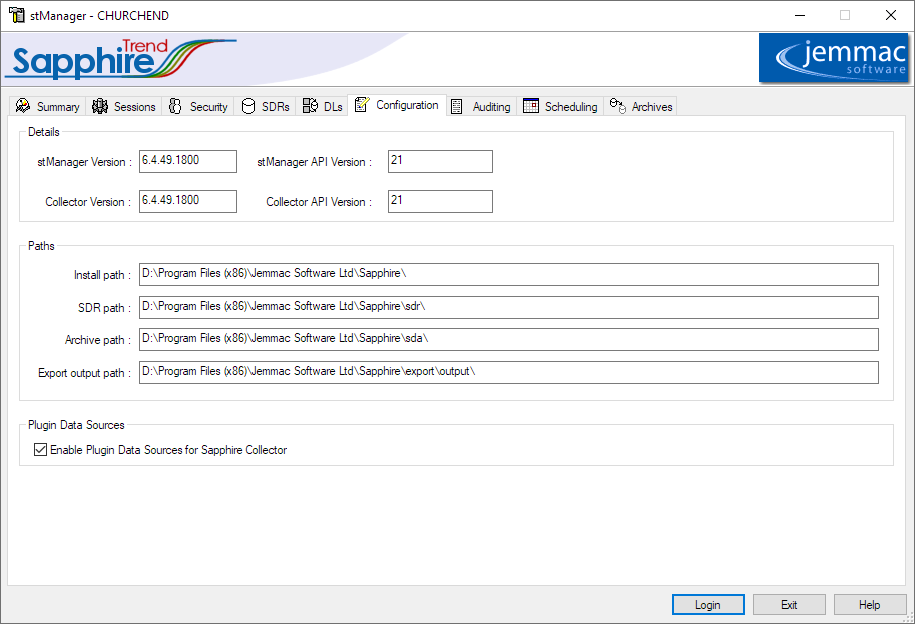Switch to the Sessions tab

tap(124, 106)
